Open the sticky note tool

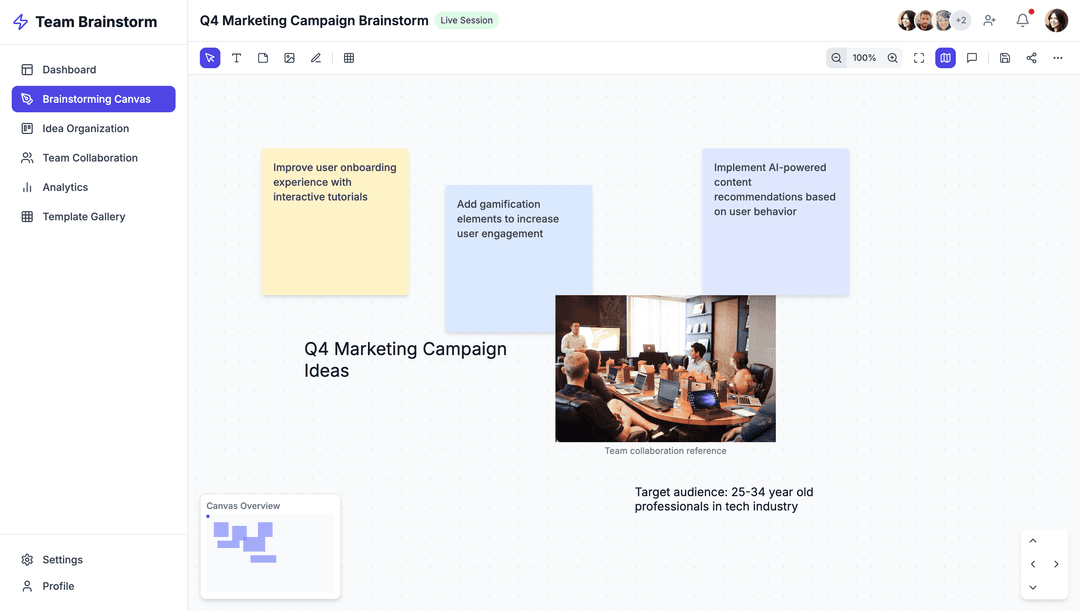pyautogui.click(x=263, y=57)
